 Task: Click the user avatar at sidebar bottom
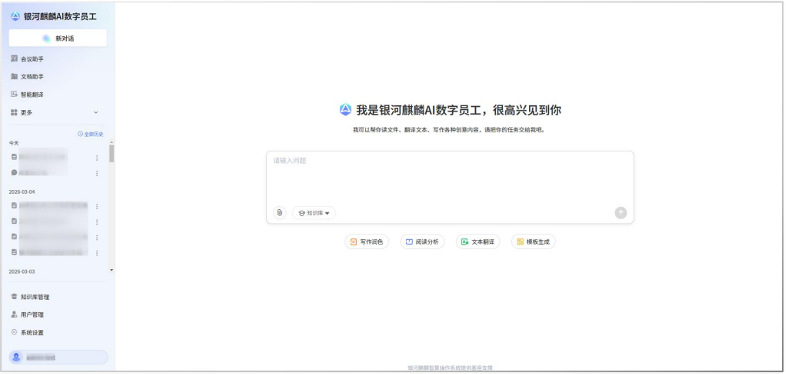coord(17,357)
